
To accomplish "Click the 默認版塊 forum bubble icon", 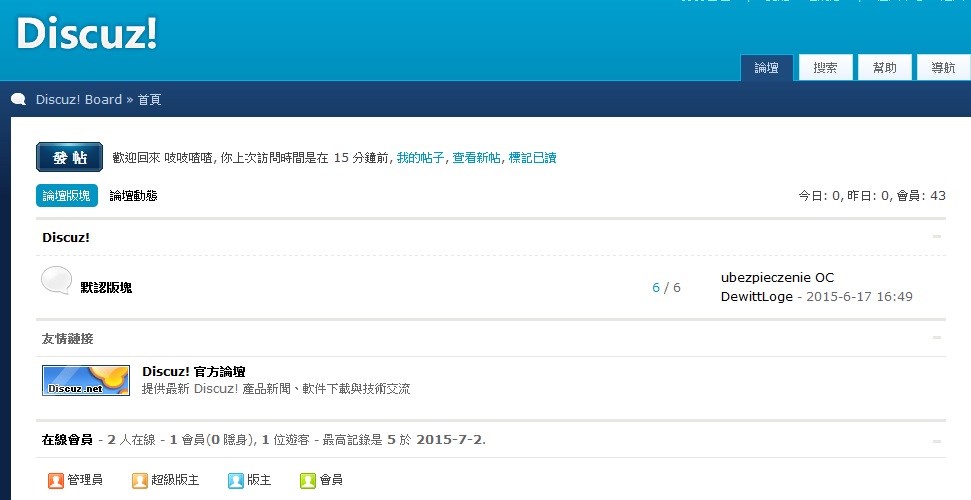I will click(x=56, y=280).
